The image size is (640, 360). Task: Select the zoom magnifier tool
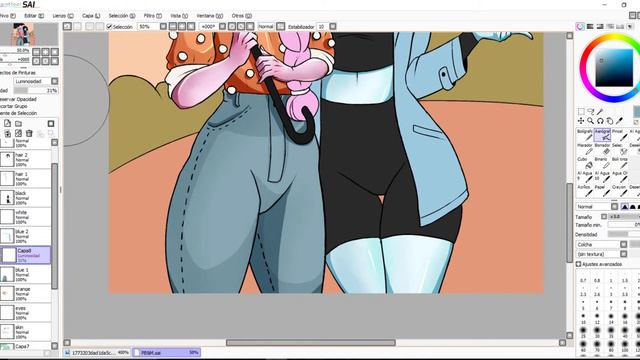click(591, 121)
